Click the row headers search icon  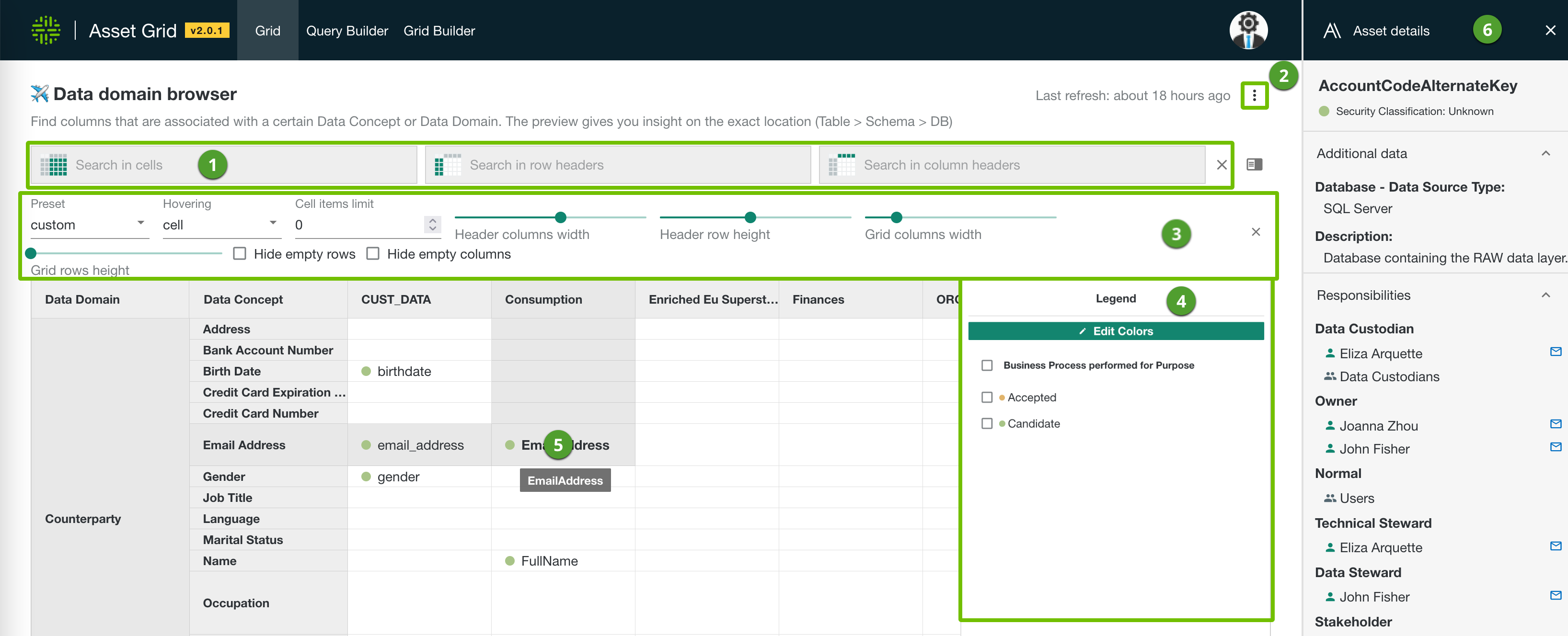448,165
